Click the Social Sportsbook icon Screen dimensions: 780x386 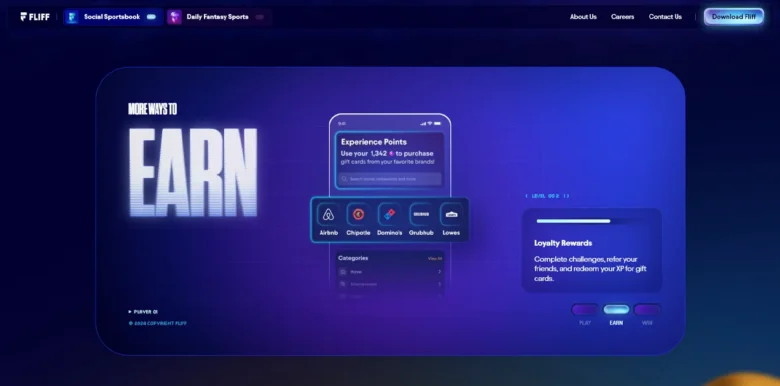point(72,17)
